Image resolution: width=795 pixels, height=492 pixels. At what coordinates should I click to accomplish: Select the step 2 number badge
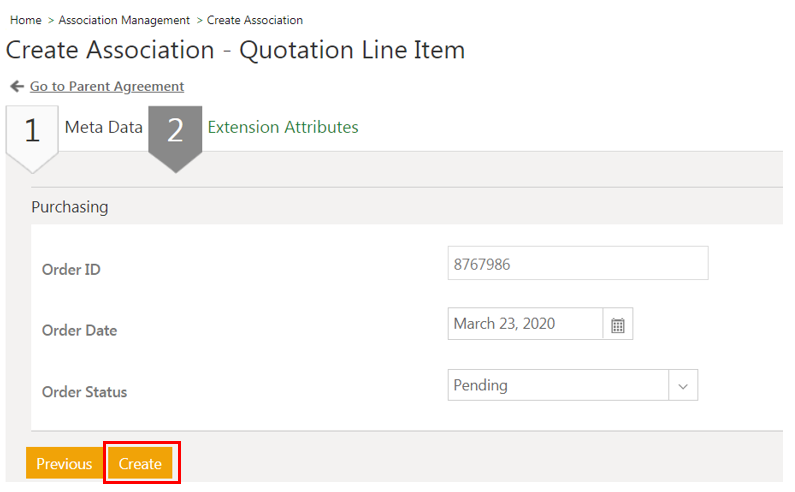(175, 131)
